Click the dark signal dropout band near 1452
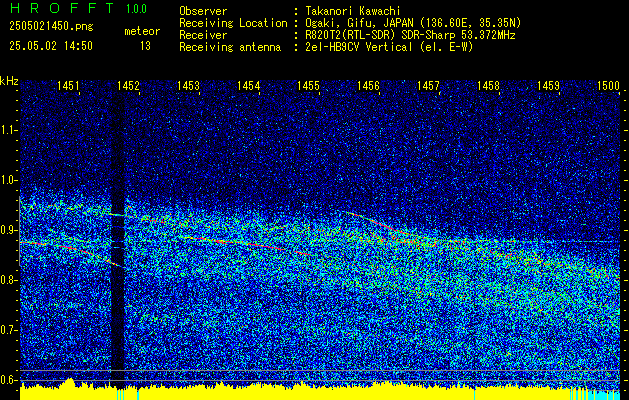 118,237
